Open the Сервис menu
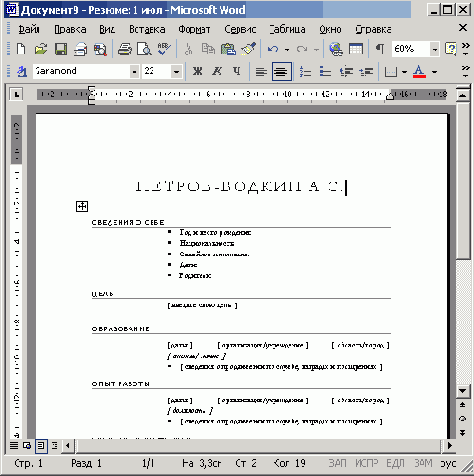The image size is (474, 476). coord(240,29)
